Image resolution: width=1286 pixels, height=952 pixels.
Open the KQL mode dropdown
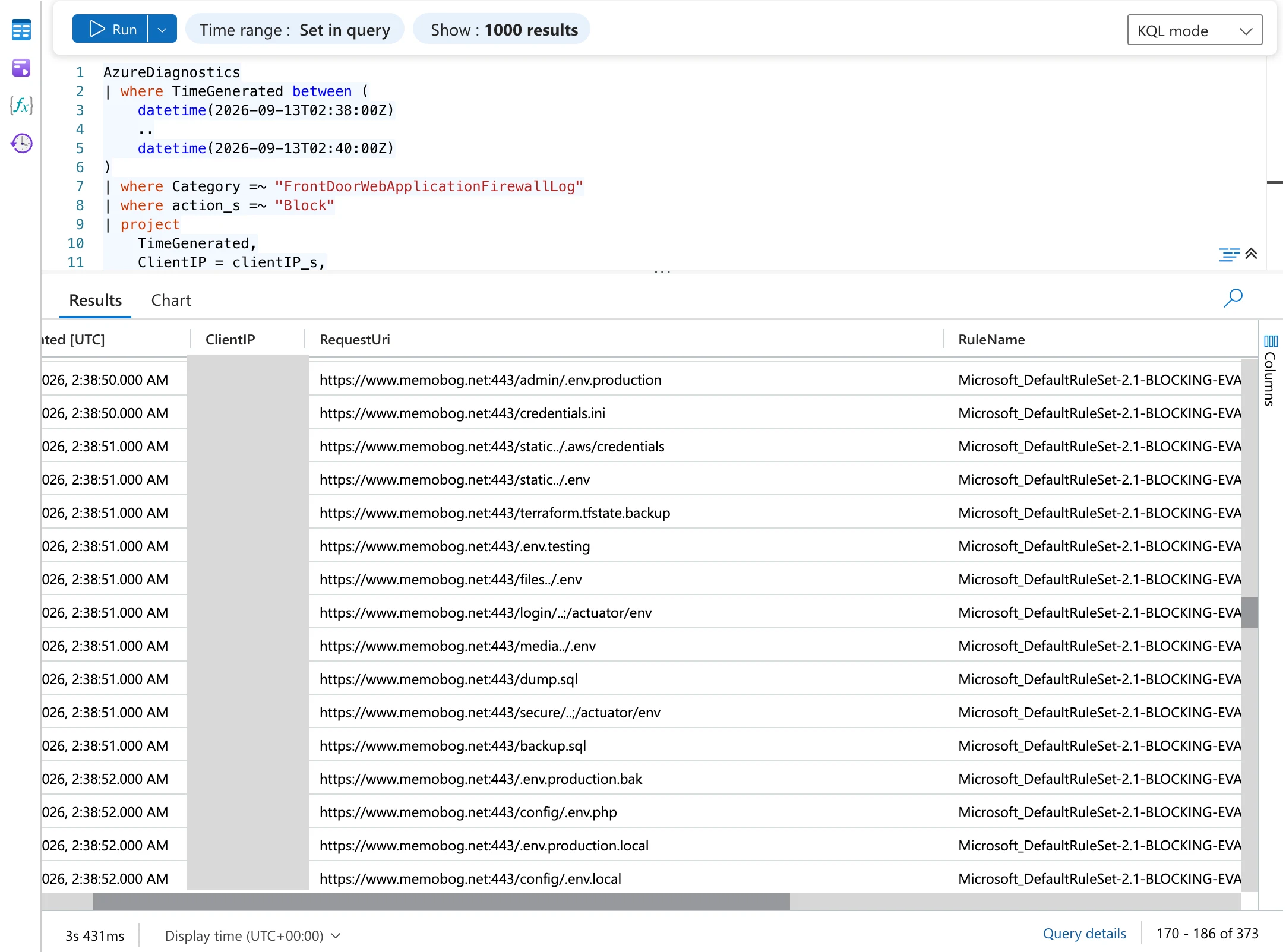[1195, 30]
